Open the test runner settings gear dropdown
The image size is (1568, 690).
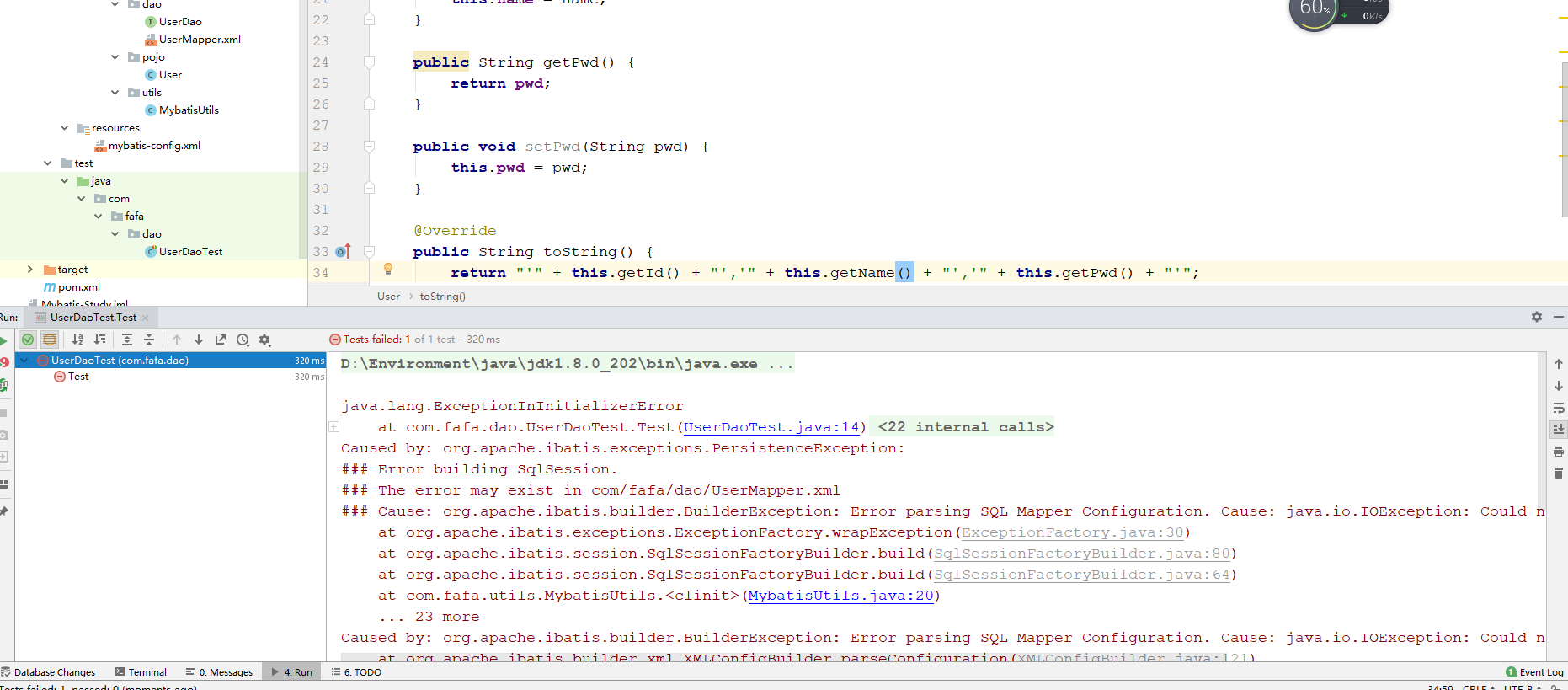tap(265, 340)
